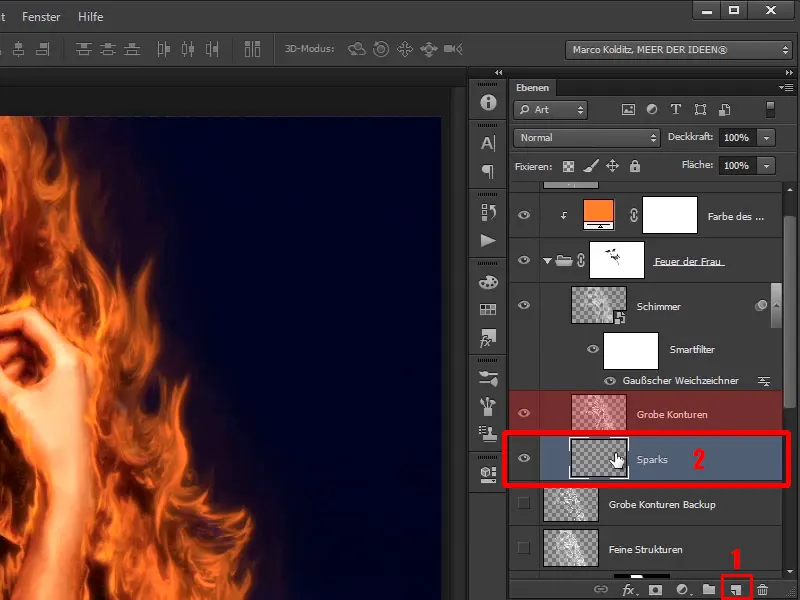Open the Paragraph panel icon
Image resolution: width=800 pixels, height=600 pixels.
pos(488,171)
